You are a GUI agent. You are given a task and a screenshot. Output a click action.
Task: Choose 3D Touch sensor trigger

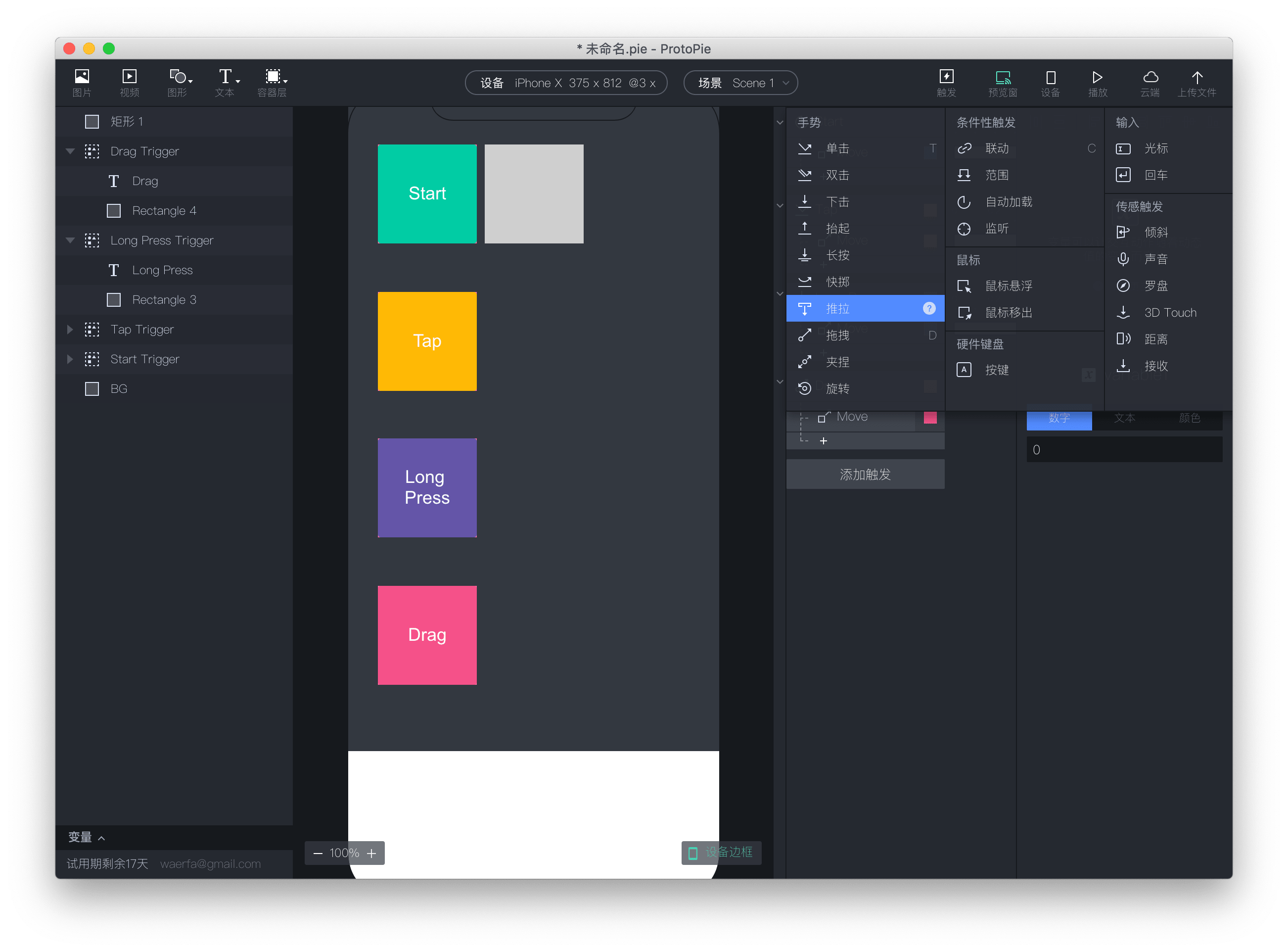click(1169, 313)
